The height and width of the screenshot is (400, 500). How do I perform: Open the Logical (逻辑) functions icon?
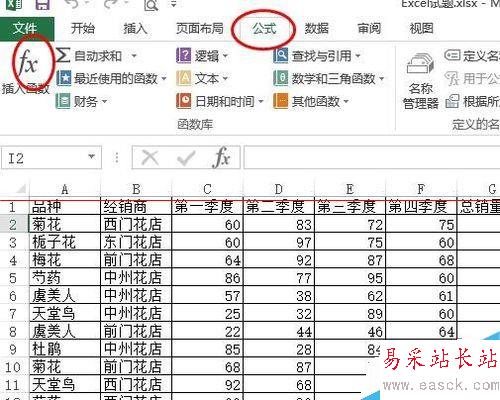183,55
